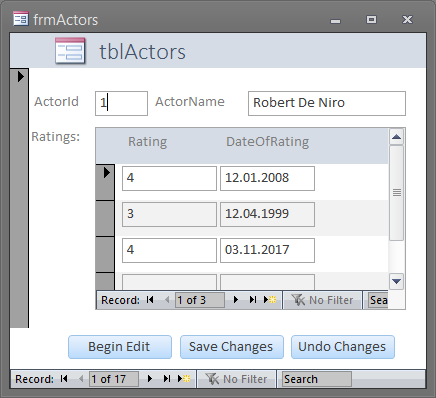436x398 pixels.
Task: Click Rating field in the 12.01.2008 row
Action: click(169, 178)
